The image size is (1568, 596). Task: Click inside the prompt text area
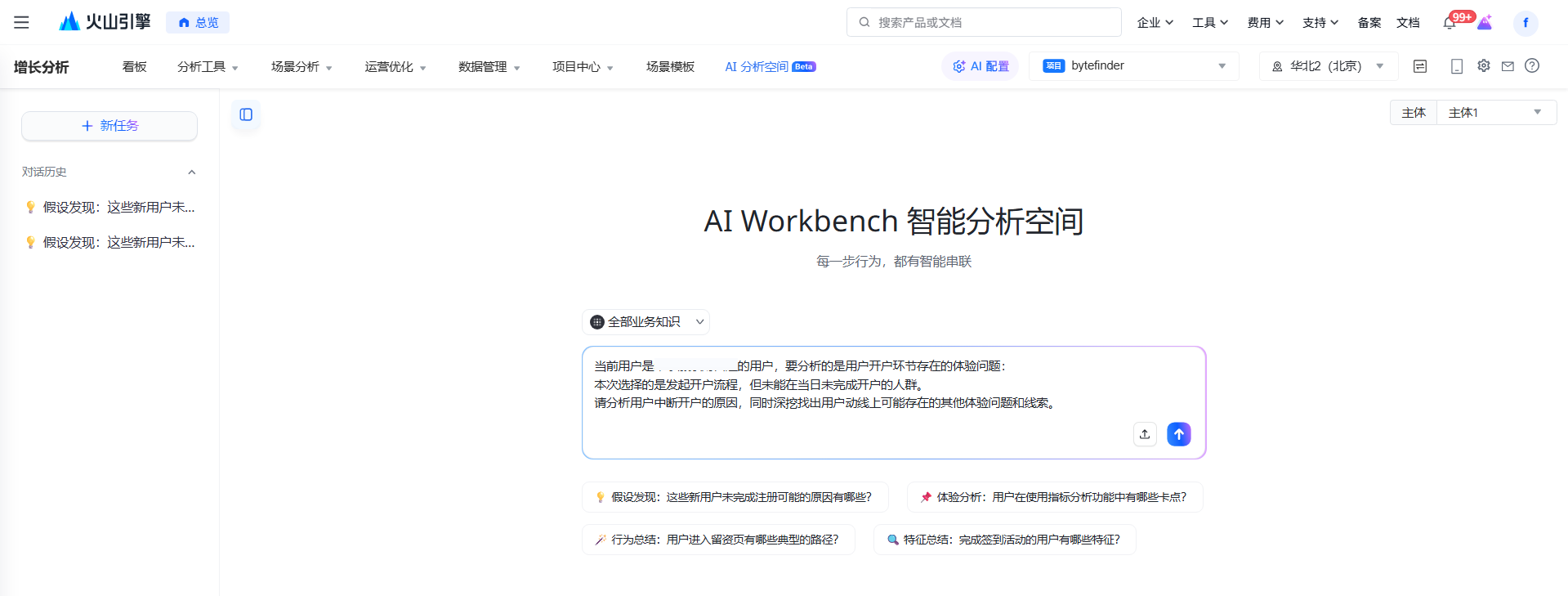click(893, 402)
